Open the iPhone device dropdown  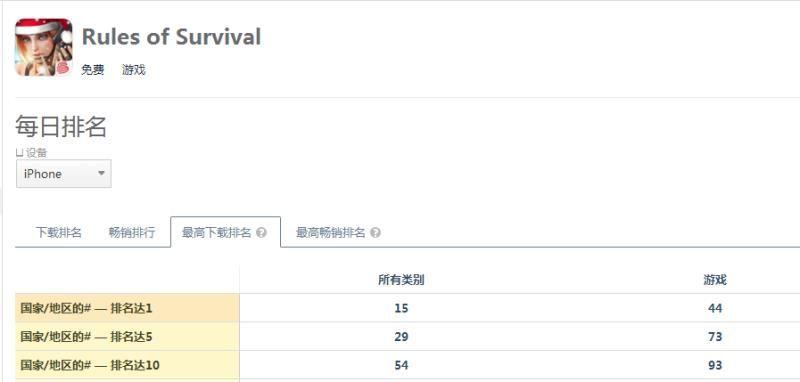[64, 173]
